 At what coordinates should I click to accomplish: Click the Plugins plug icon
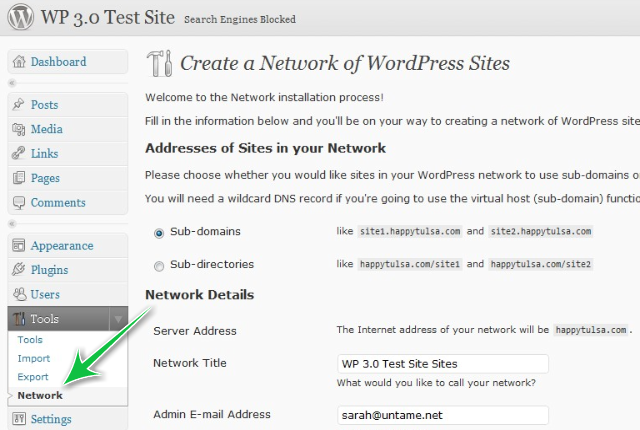[18, 270]
